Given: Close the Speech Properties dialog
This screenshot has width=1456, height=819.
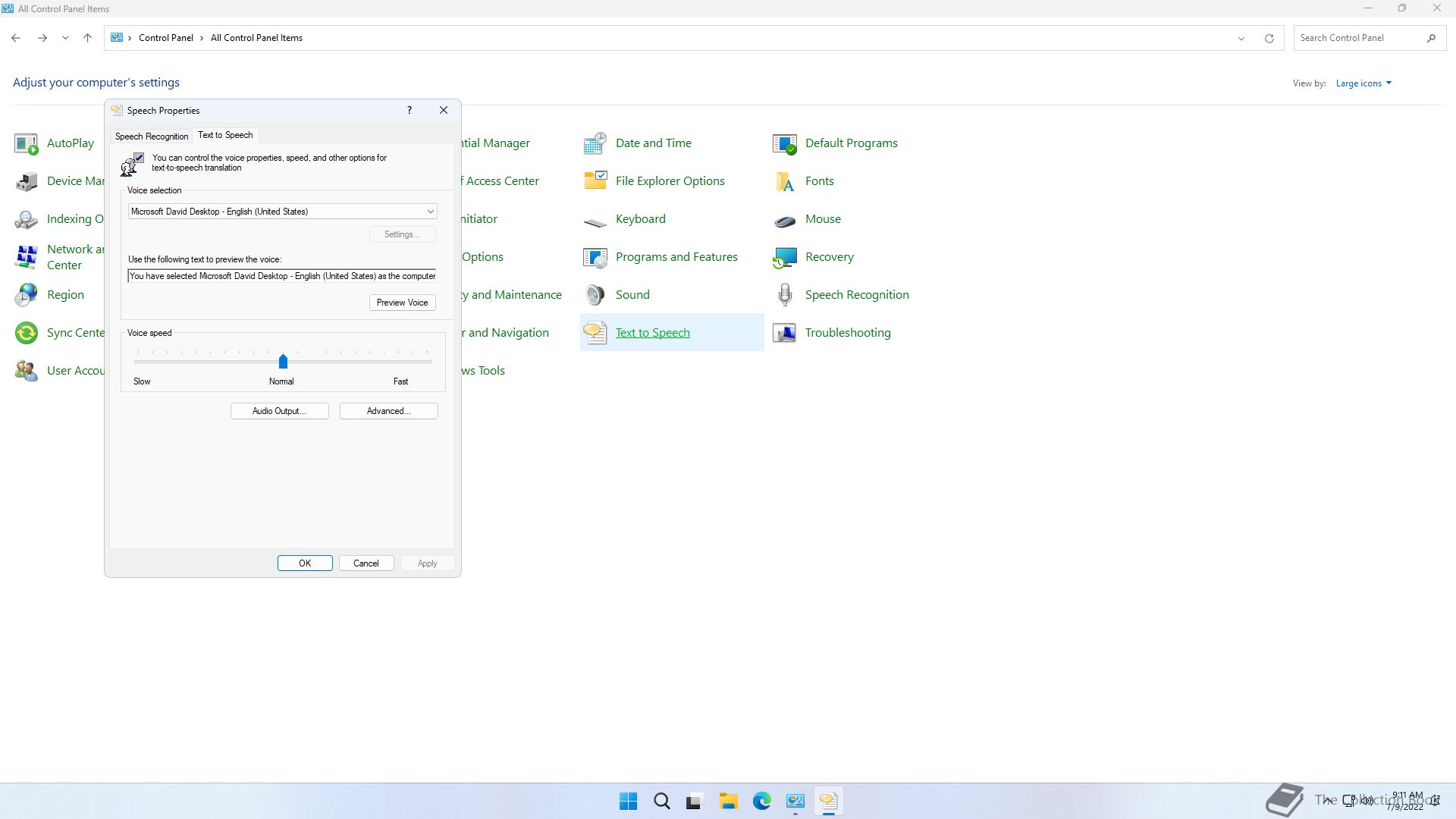Looking at the screenshot, I should click(444, 111).
